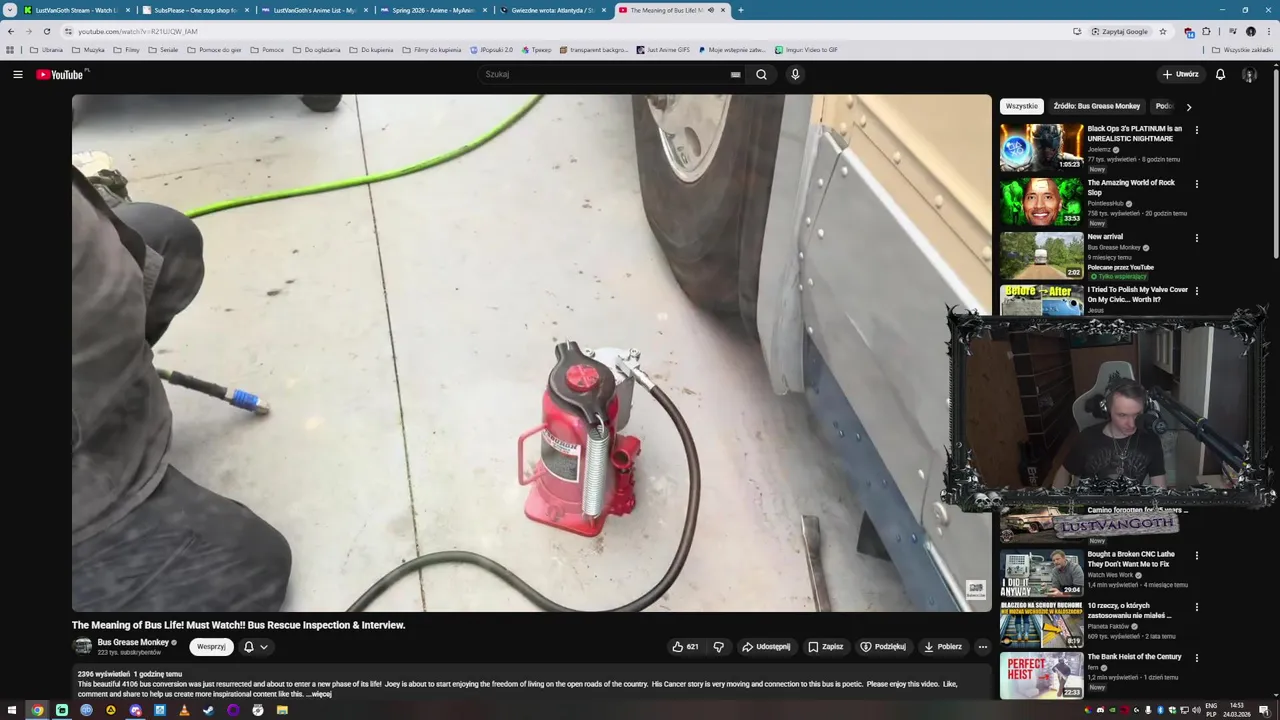Open the 'Bus Grease Monkey' channel name link
The image size is (1280, 720).
133,642
